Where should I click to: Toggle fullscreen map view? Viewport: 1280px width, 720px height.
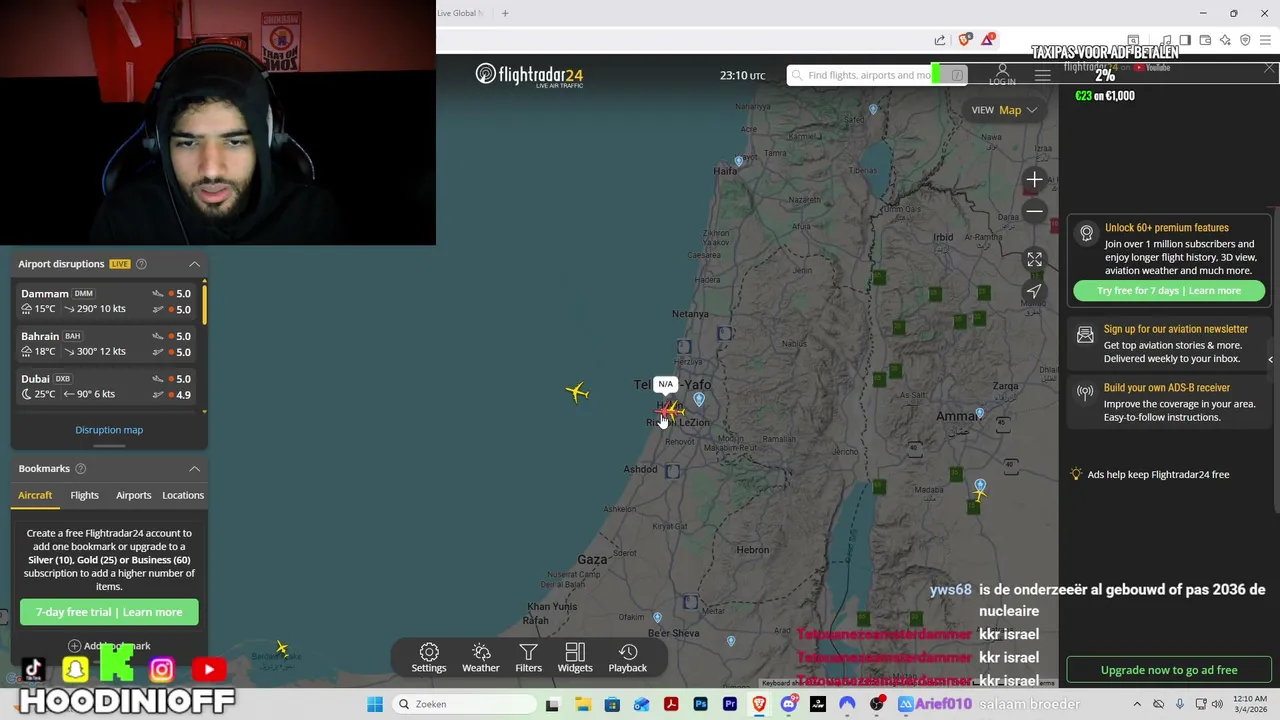tap(1034, 259)
